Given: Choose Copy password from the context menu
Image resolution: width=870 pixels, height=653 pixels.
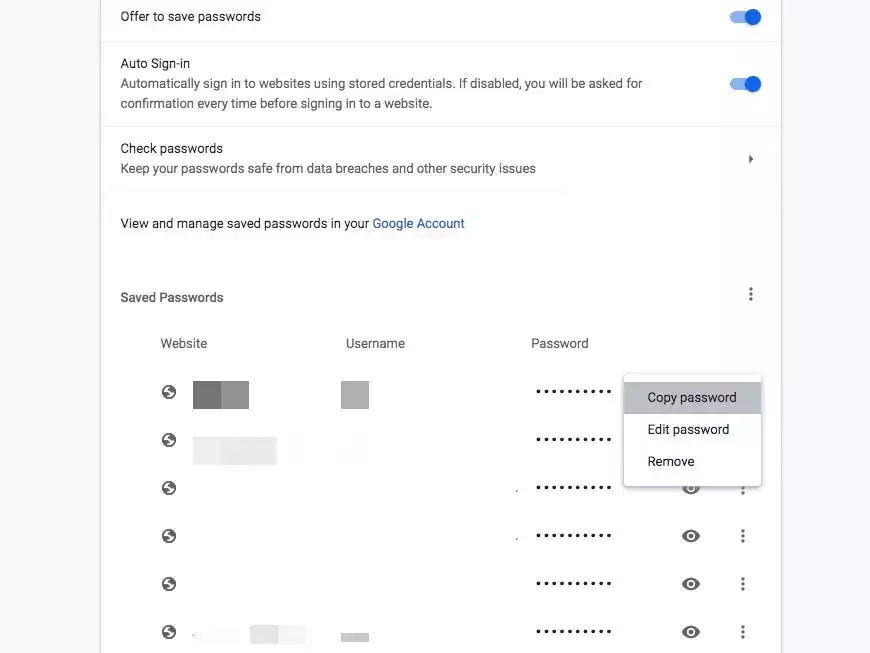Looking at the screenshot, I should (x=691, y=398).
